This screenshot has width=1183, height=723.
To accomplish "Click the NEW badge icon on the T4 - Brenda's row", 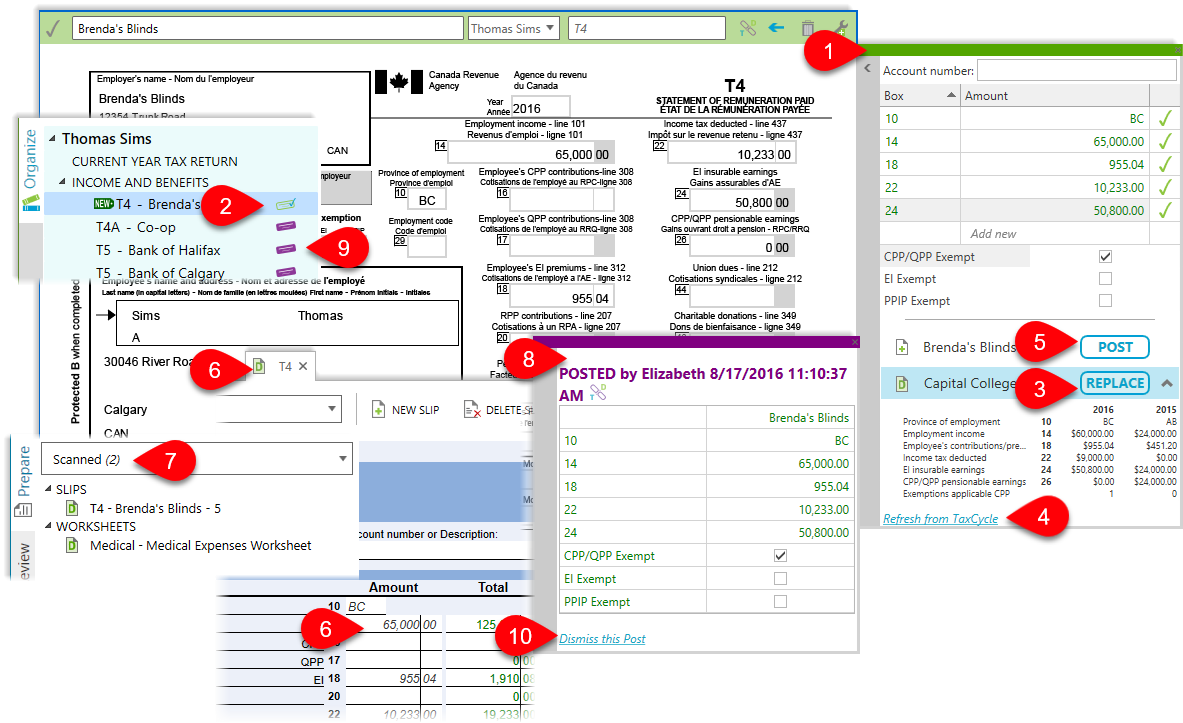I will pos(103,204).
